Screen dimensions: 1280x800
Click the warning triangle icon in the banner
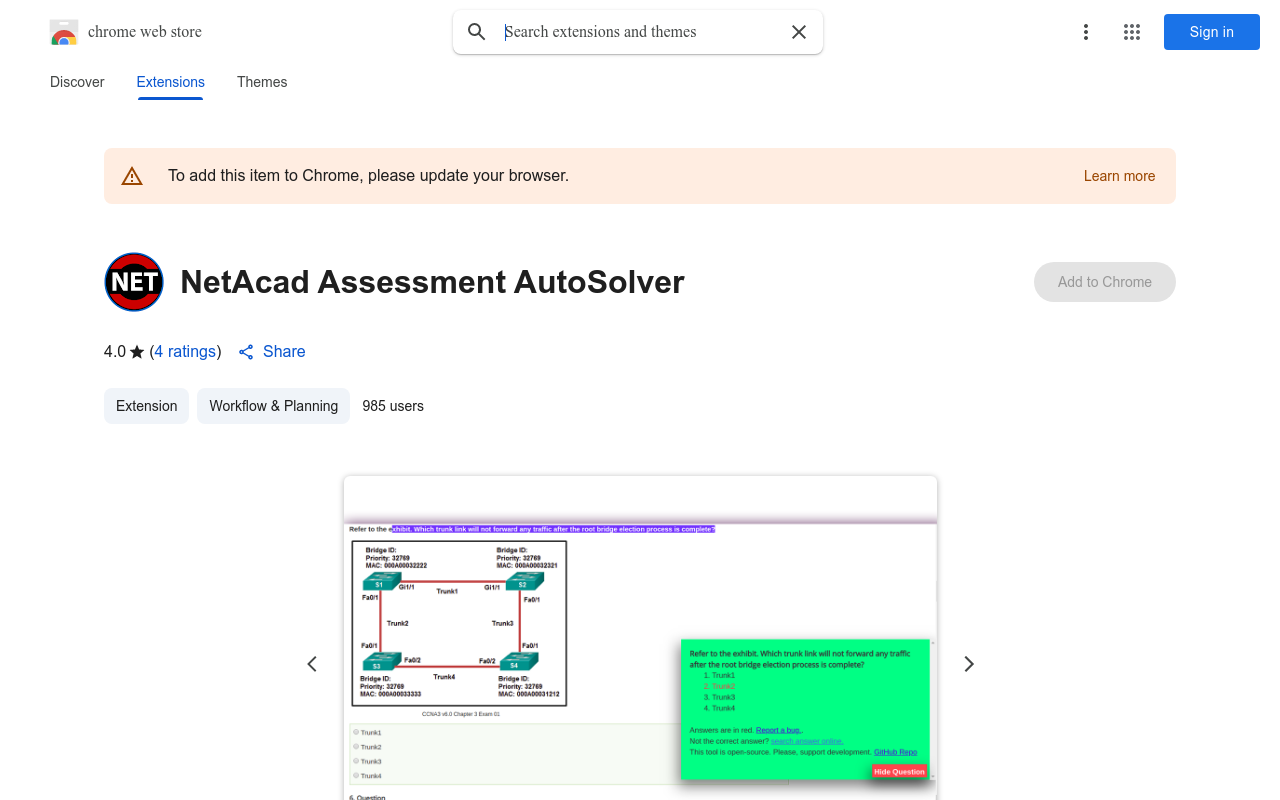click(x=132, y=176)
